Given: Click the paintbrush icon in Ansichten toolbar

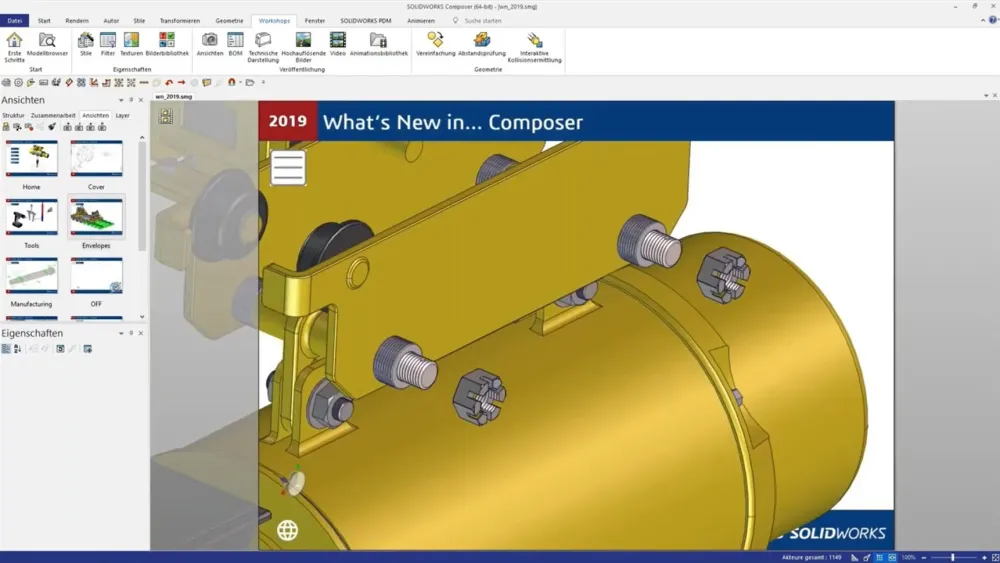Looking at the screenshot, I should [x=52, y=127].
